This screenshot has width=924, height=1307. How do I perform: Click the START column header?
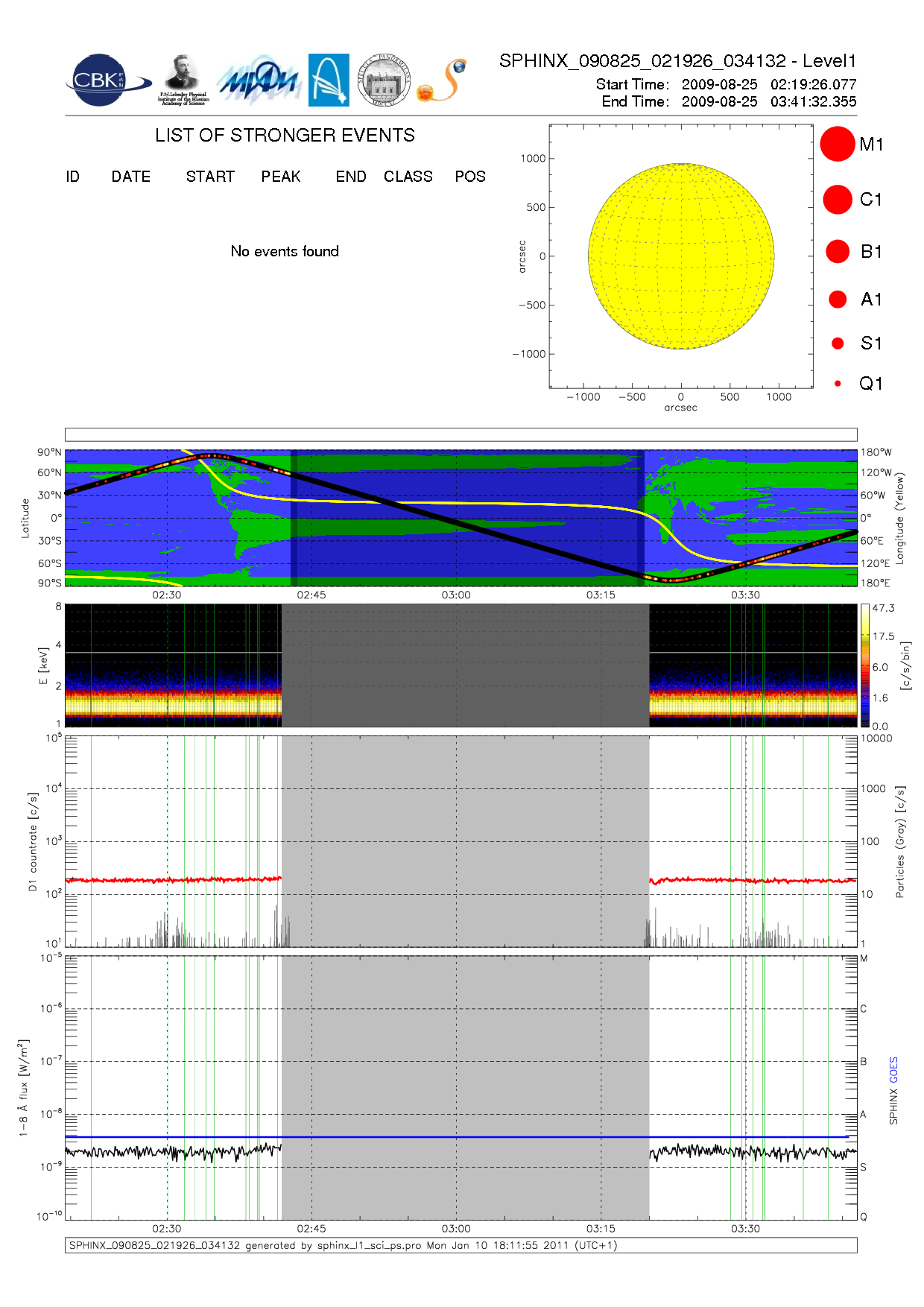[210, 177]
